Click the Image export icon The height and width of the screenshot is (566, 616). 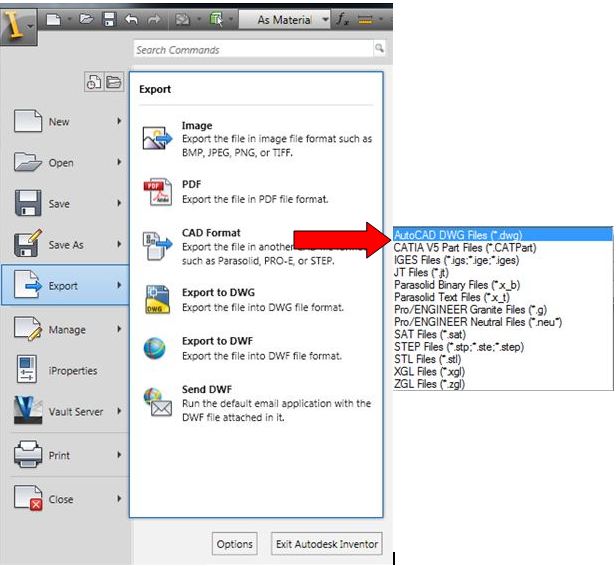(157, 138)
